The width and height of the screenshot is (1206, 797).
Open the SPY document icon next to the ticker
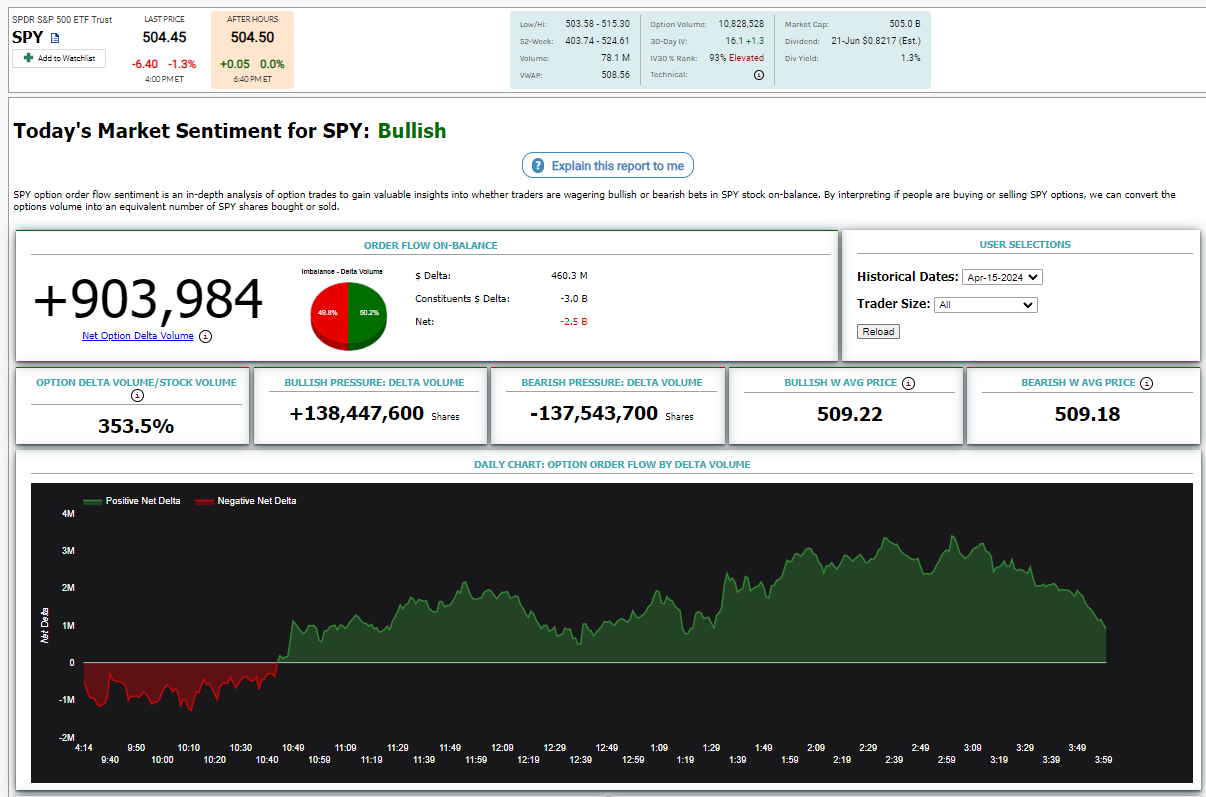coord(55,38)
